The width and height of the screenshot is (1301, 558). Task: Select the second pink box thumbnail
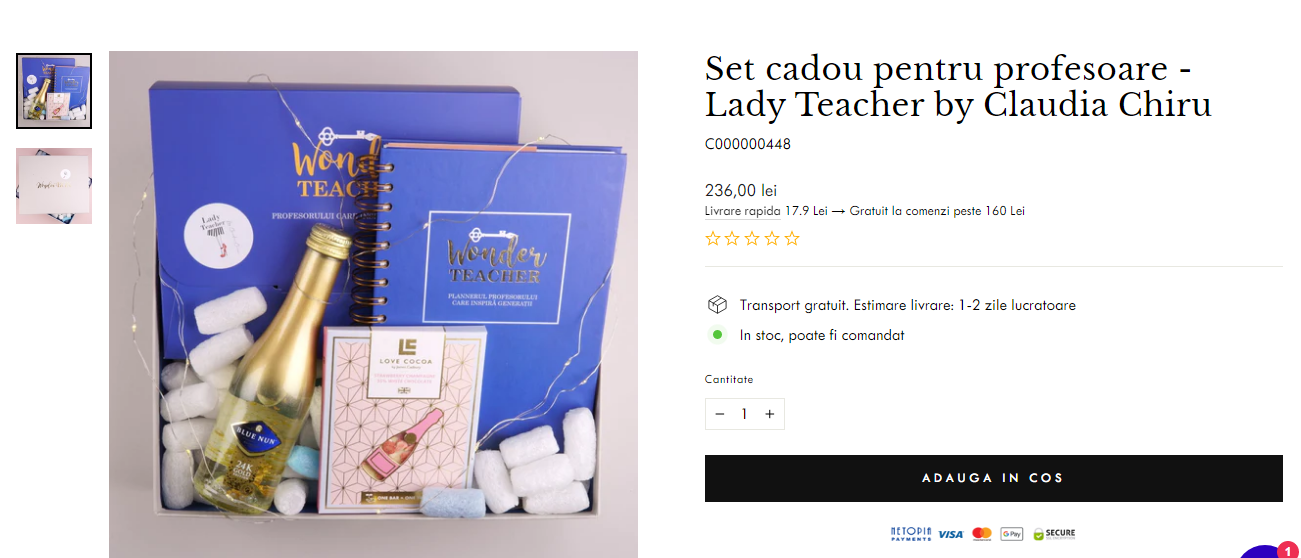54,186
